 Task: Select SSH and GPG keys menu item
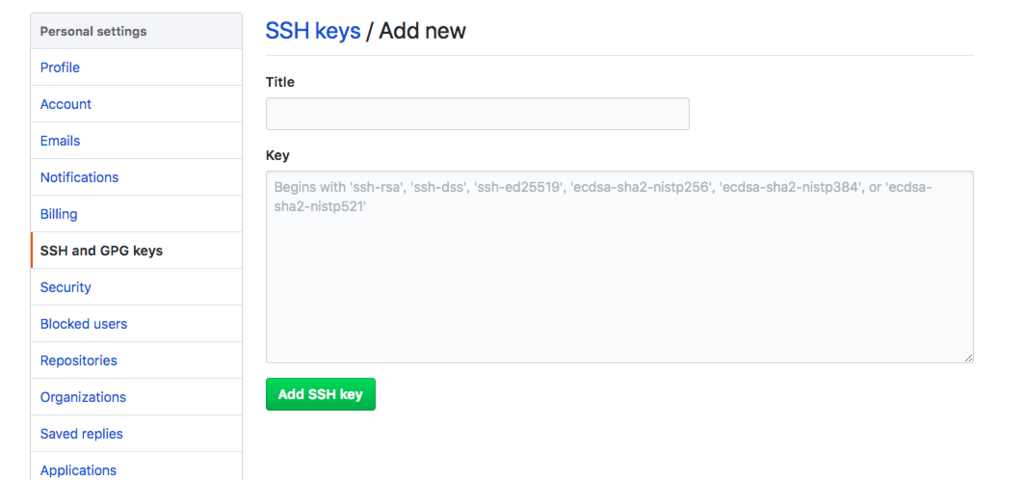(101, 251)
